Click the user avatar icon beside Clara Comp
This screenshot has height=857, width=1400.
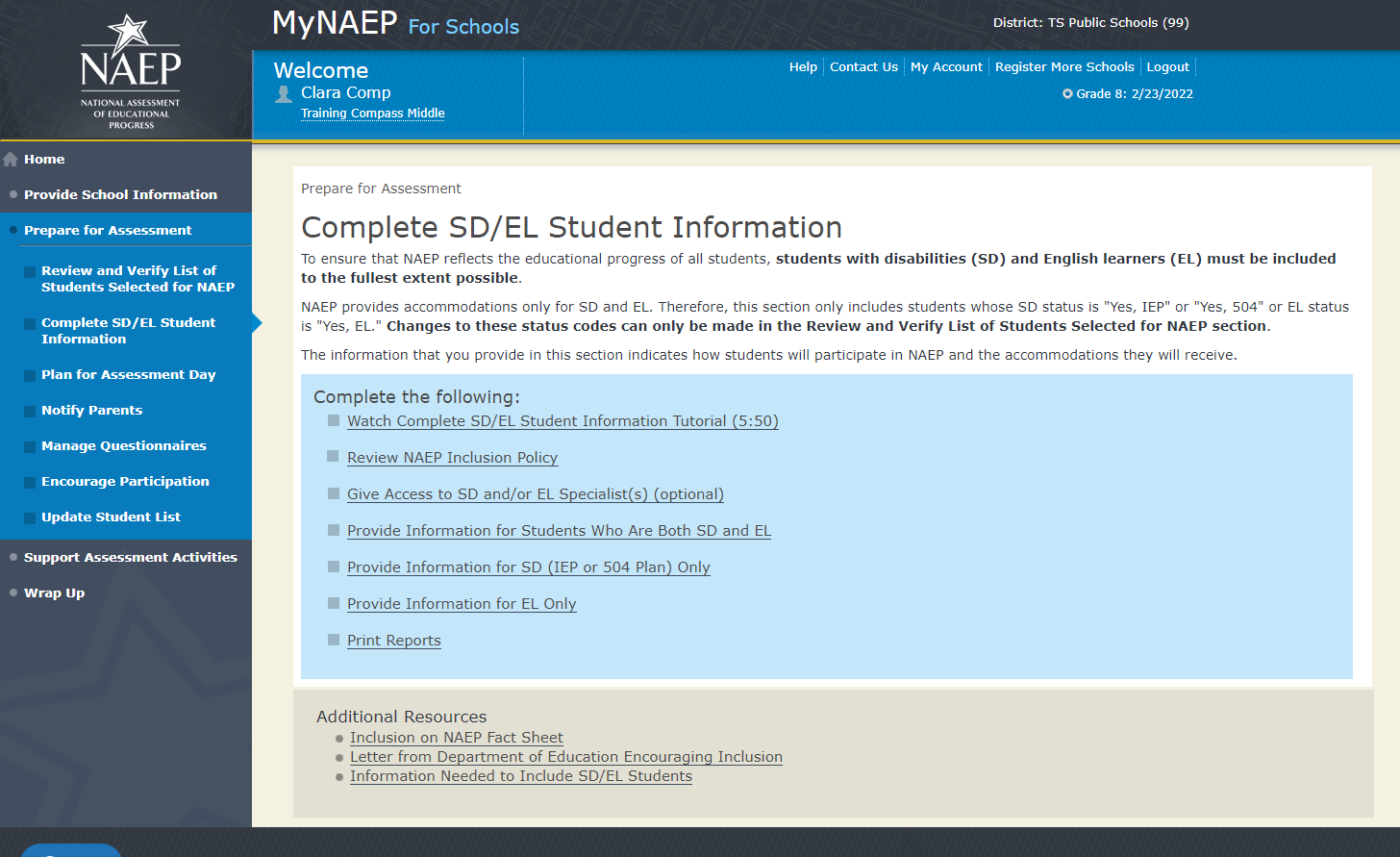click(x=284, y=93)
